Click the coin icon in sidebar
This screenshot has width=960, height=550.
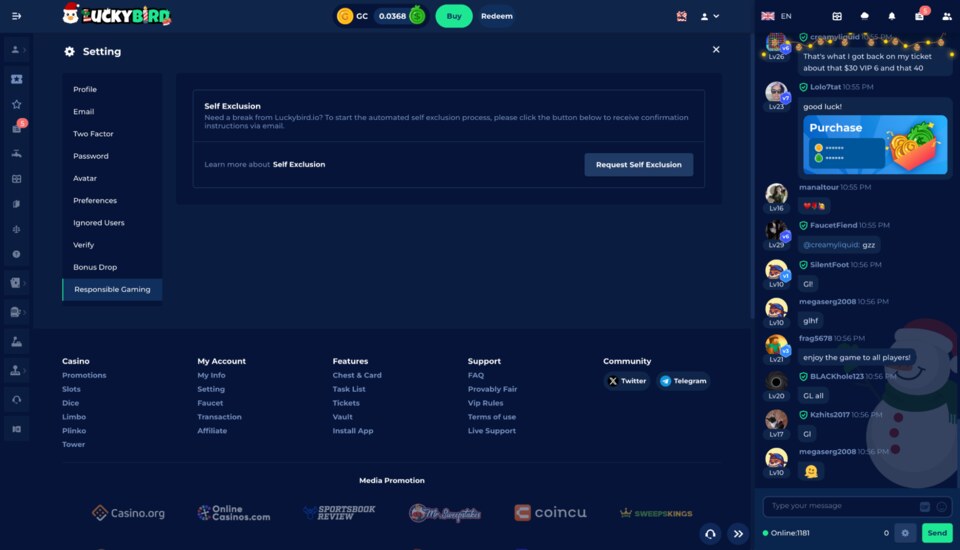click(x=17, y=254)
